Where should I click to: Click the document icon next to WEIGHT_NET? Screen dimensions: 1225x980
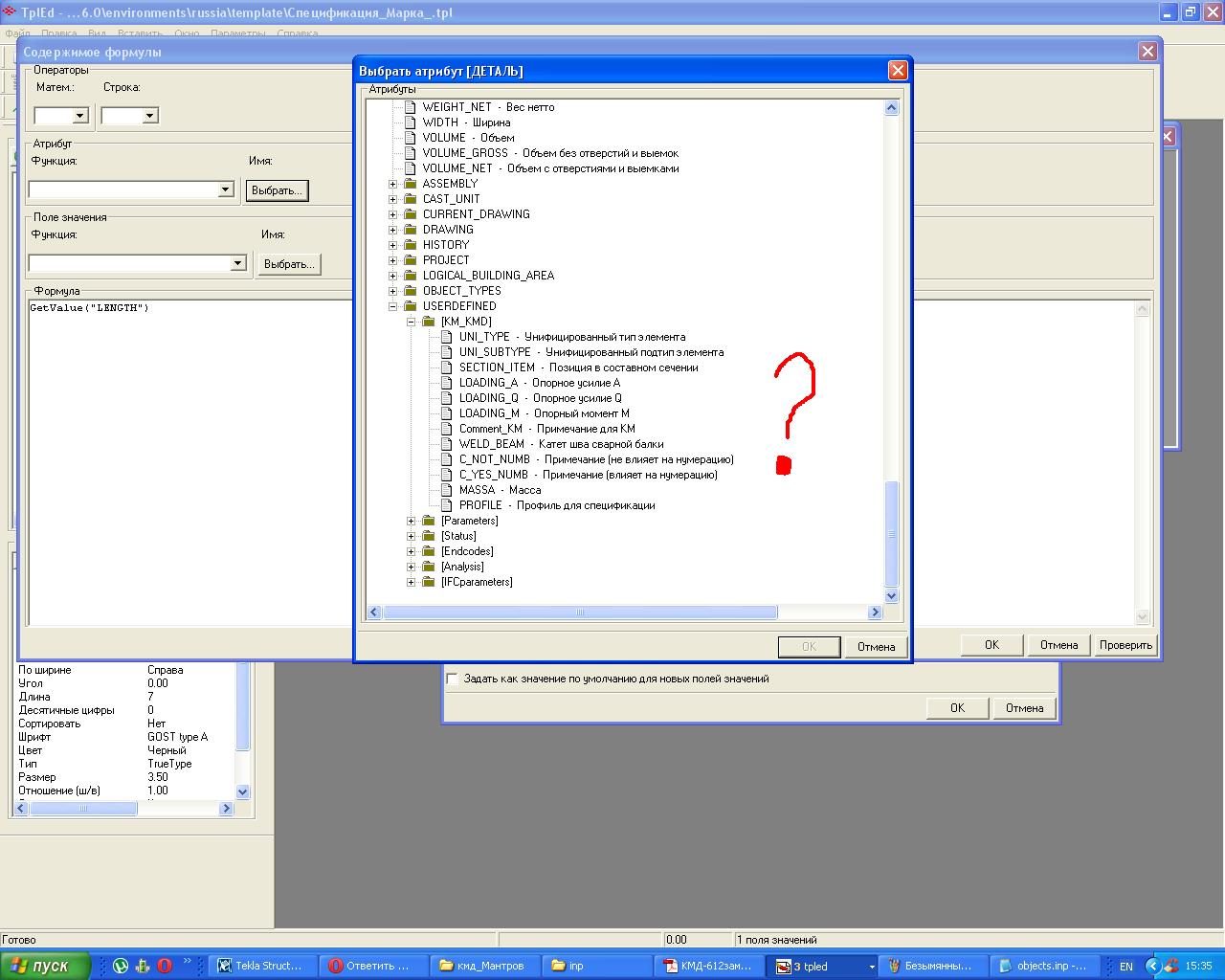click(x=410, y=107)
